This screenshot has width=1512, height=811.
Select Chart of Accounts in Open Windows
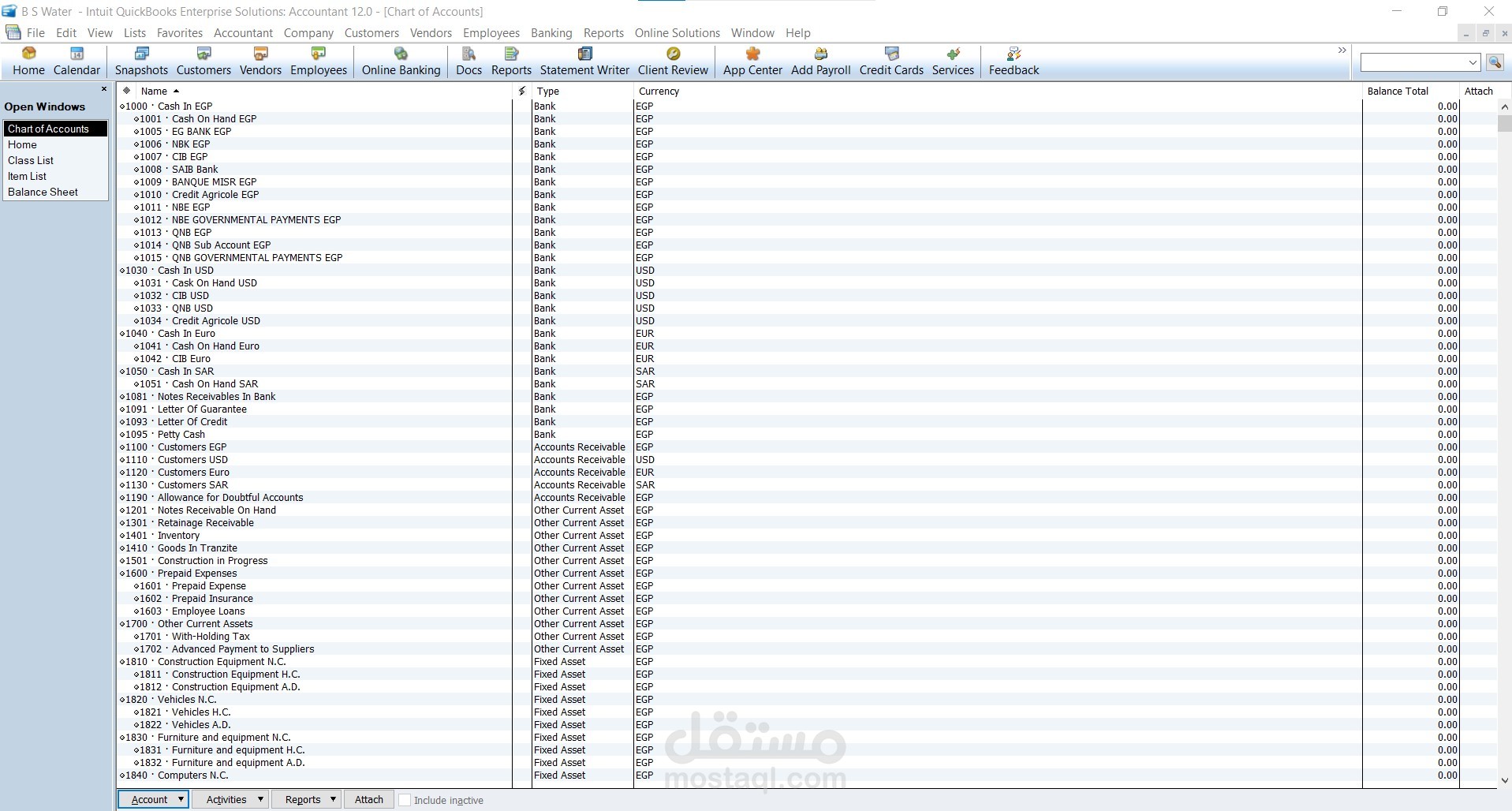[x=55, y=129]
